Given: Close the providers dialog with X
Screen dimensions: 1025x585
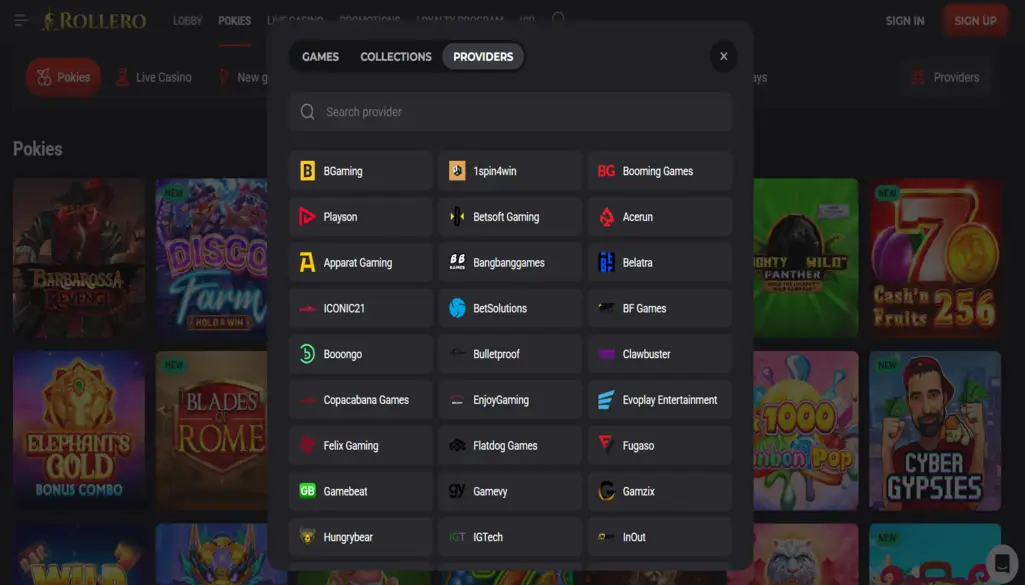Looking at the screenshot, I should 723,57.
